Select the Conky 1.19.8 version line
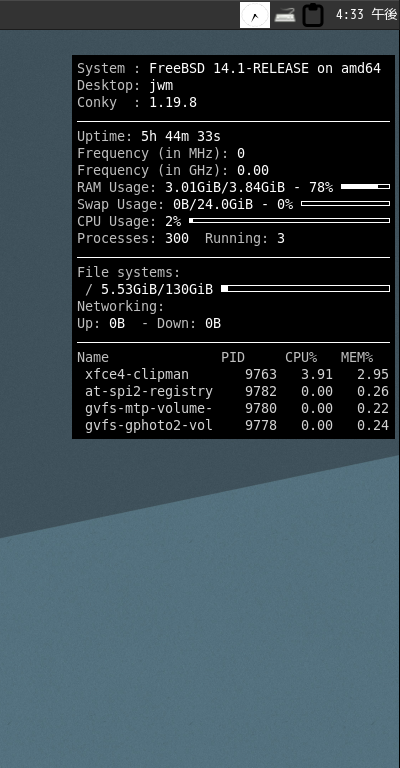Screen dimensions: 400x768 coord(137,102)
